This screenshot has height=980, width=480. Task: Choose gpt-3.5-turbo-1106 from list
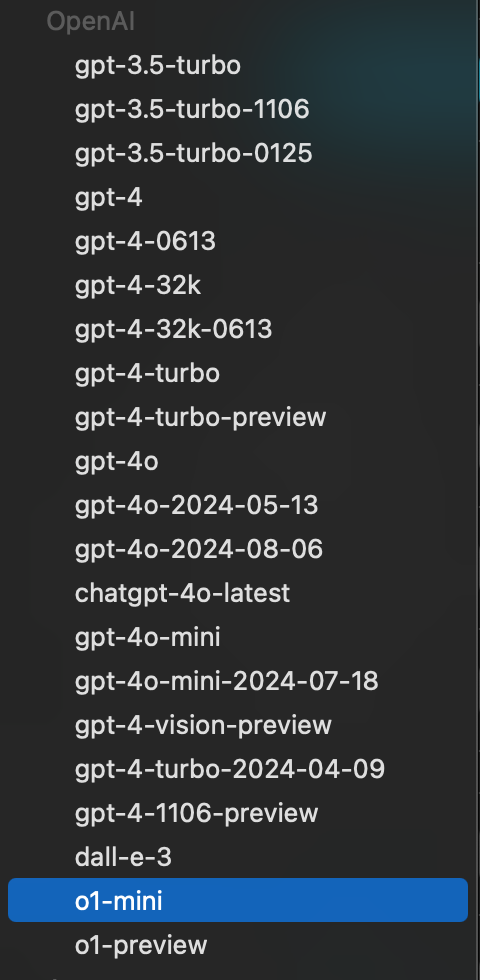coord(238,109)
